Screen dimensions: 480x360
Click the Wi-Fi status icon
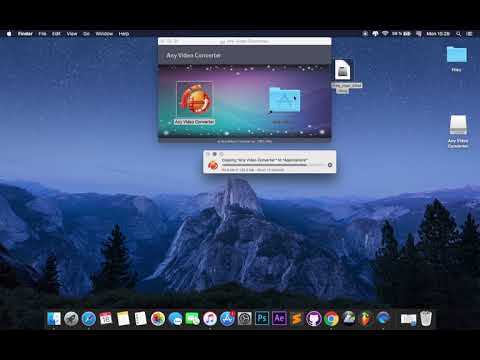click(x=385, y=34)
